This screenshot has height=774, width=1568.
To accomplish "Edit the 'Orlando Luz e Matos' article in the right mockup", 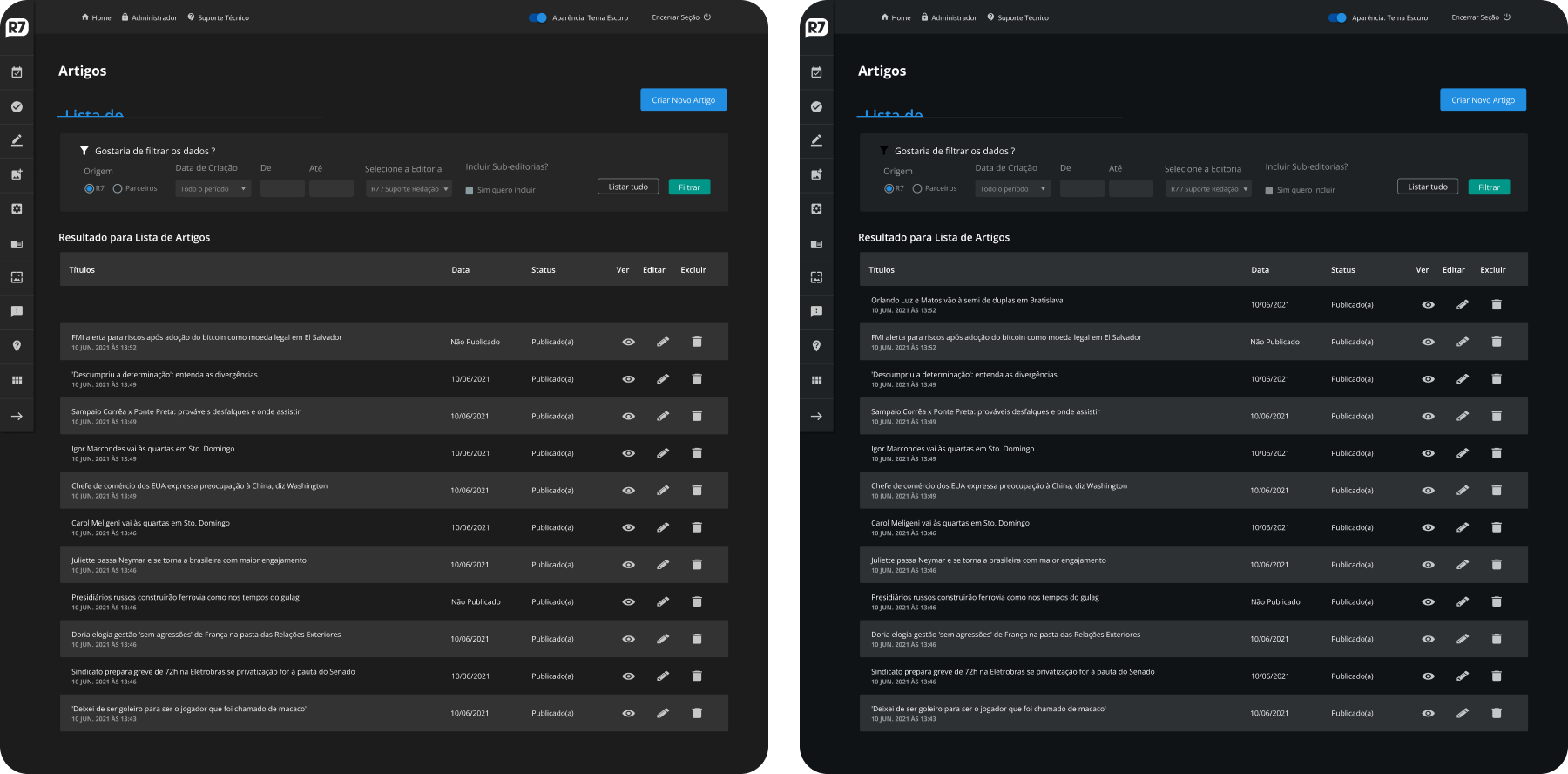I will pyautogui.click(x=1463, y=304).
